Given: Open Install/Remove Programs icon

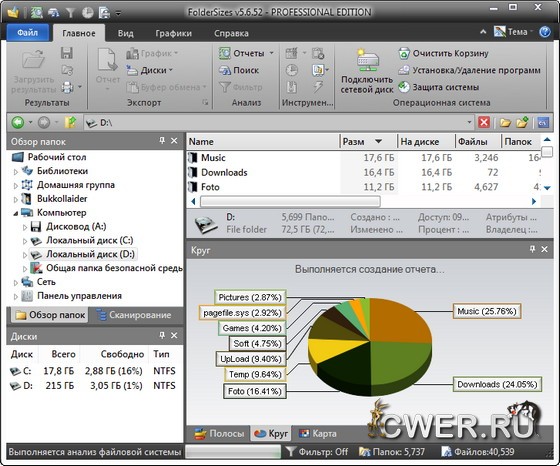Looking at the screenshot, I should (x=404, y=70).
